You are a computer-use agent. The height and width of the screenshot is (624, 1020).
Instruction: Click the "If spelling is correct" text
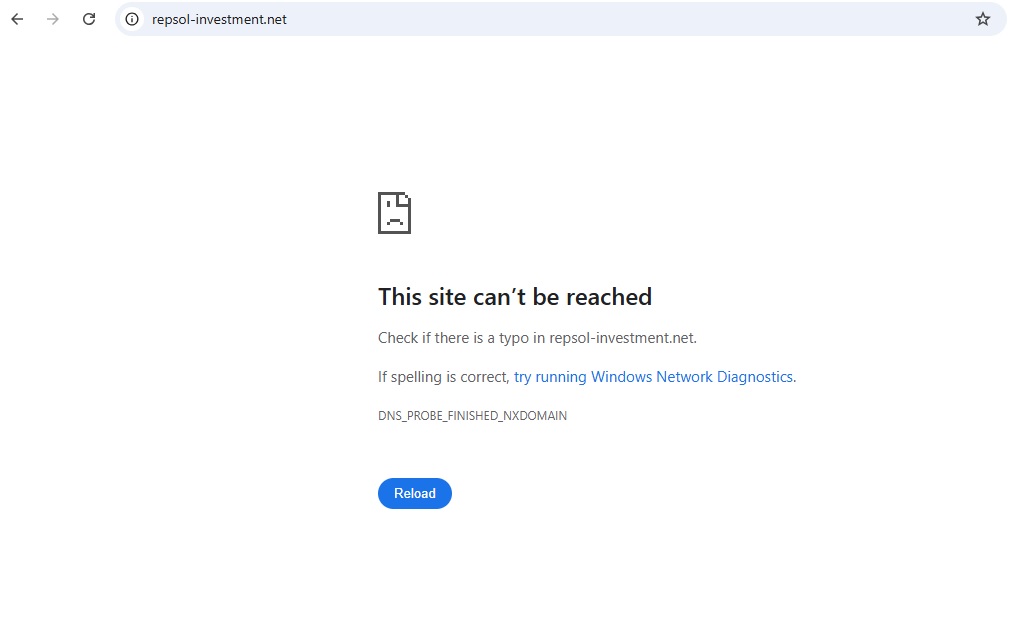443,377
